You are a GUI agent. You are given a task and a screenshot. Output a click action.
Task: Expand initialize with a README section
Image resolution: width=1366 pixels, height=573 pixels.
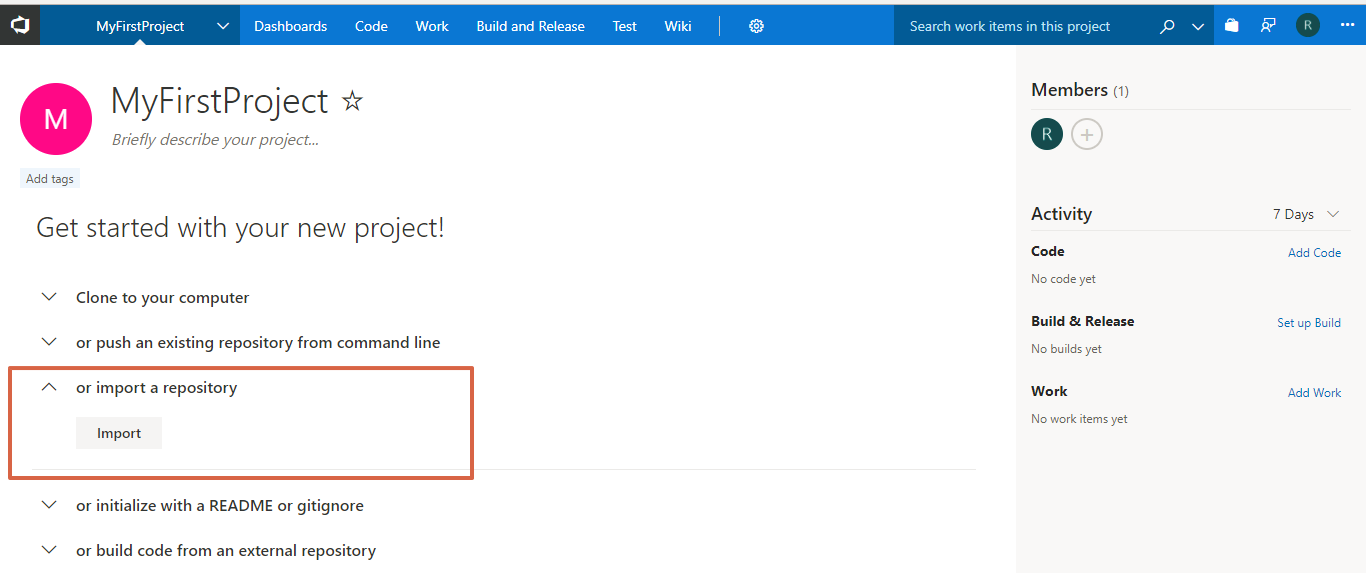pyautogui.click(x=49, y=505)
